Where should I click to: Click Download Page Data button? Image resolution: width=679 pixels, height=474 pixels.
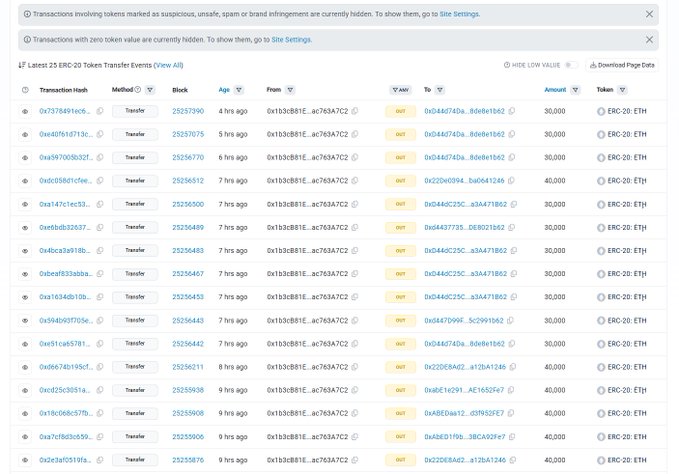pos(622,65)
